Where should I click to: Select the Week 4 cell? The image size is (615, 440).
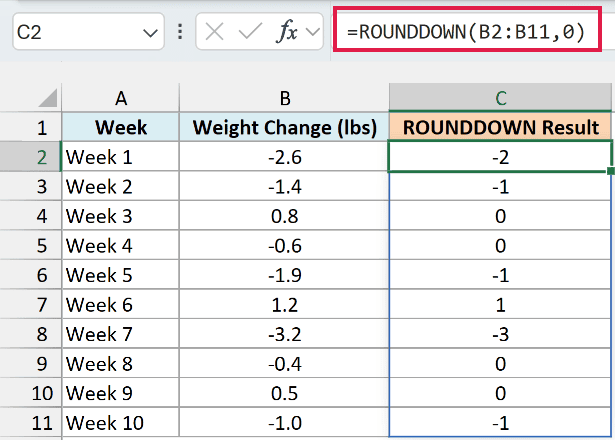[120, 245]
